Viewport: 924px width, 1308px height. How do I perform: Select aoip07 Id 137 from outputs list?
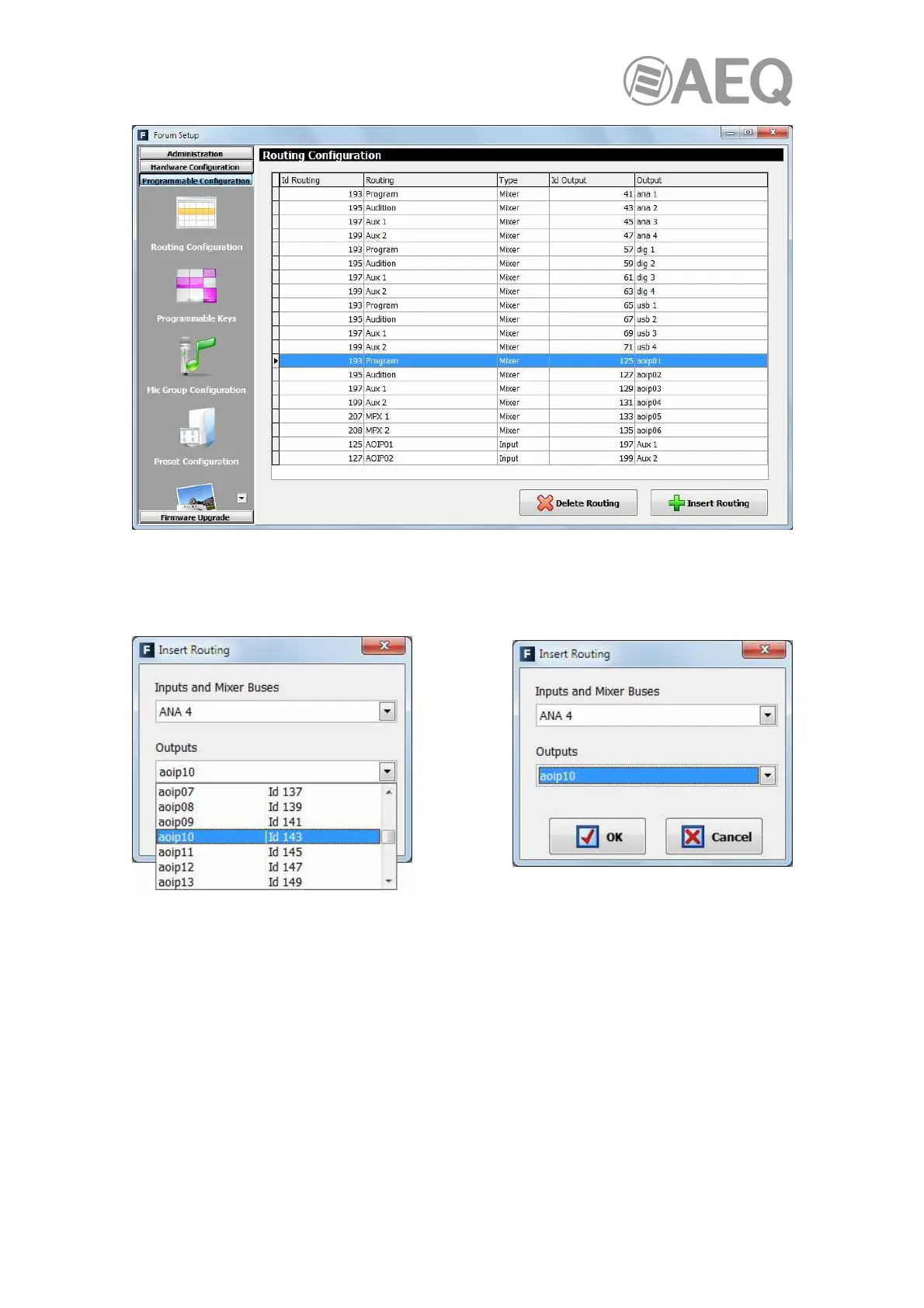pos(269,791)
